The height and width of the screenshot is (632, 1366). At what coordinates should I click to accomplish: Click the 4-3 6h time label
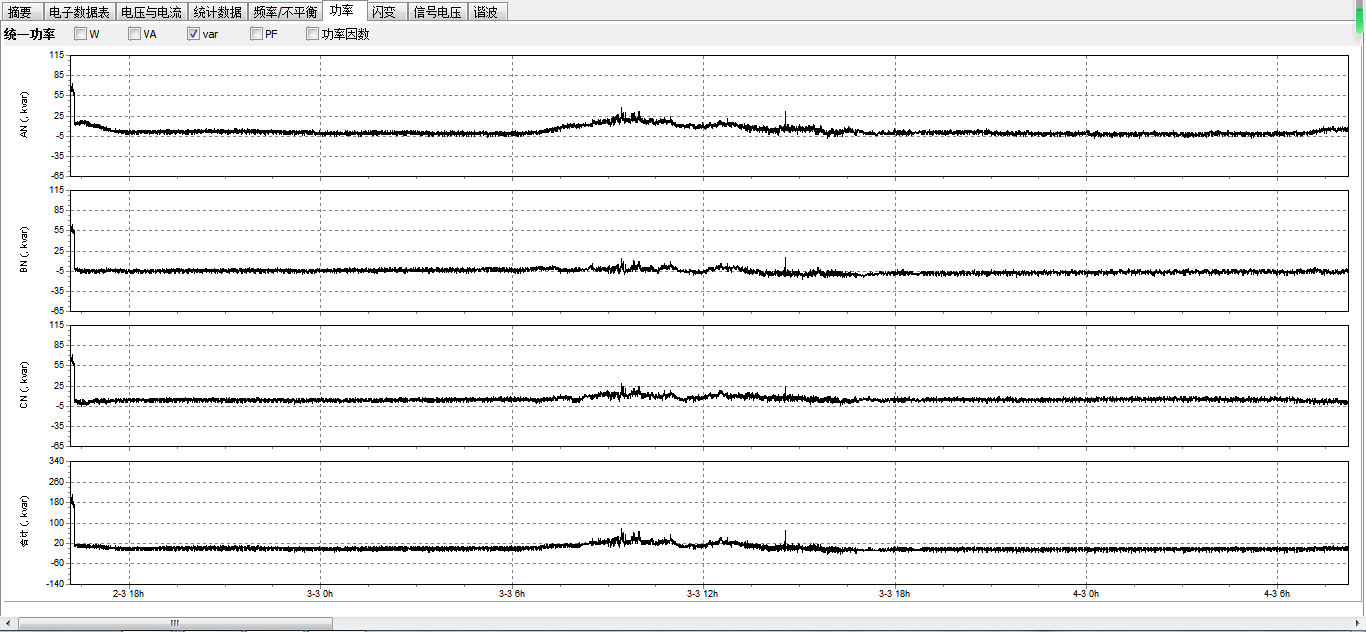tap(1278, 593)
